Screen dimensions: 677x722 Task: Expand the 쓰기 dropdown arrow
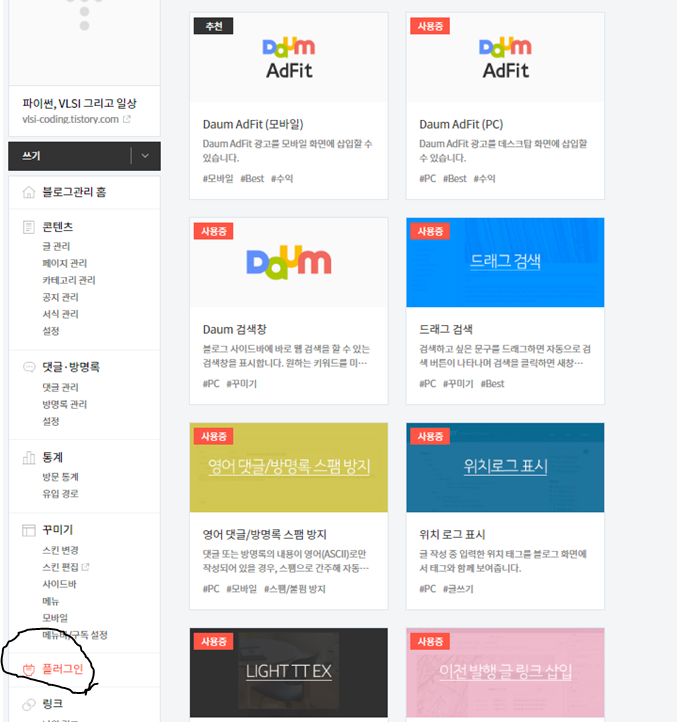pyautogui.click(x=145, y=156)
